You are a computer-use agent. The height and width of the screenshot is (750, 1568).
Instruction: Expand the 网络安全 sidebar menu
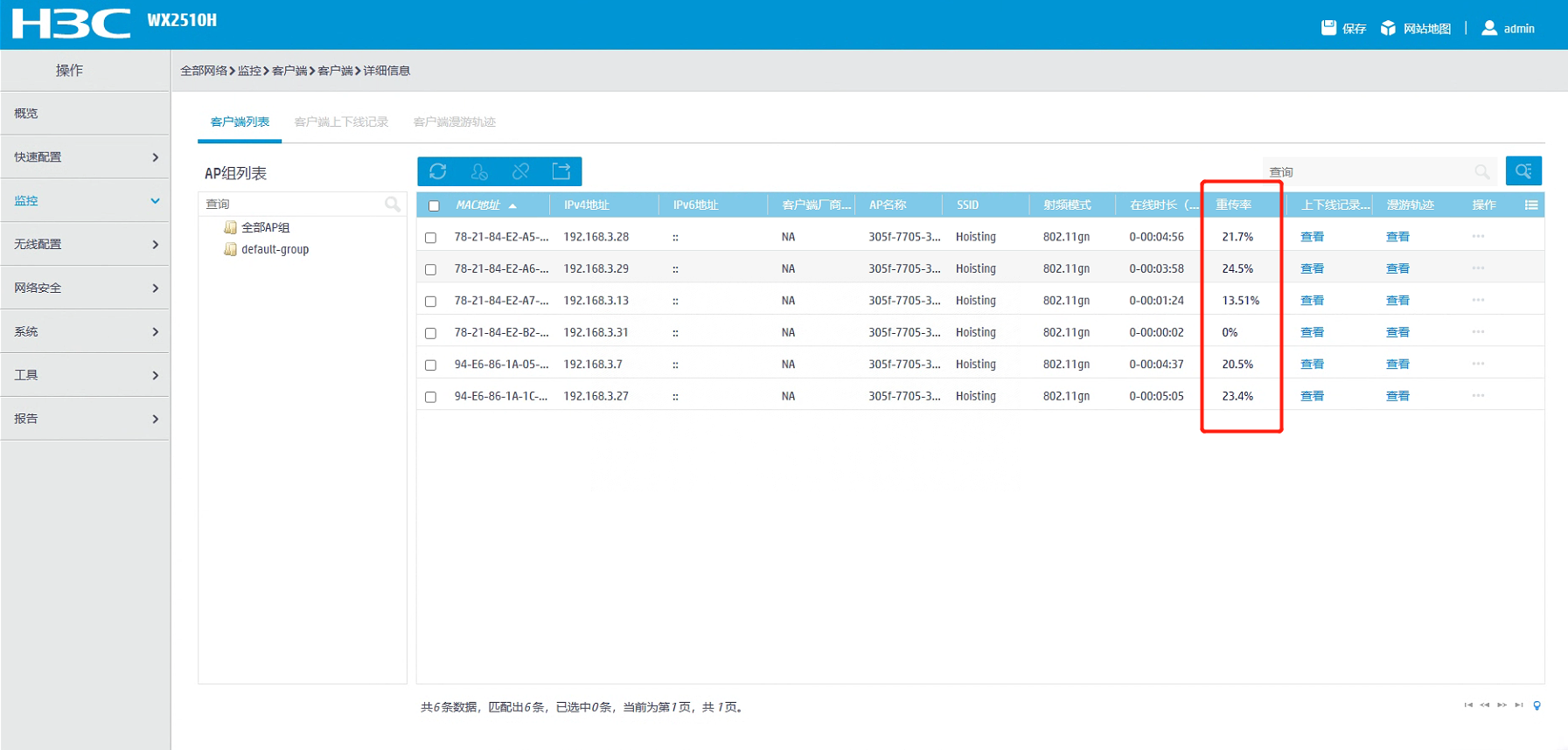pyautogui.click(x=85, y=288)
